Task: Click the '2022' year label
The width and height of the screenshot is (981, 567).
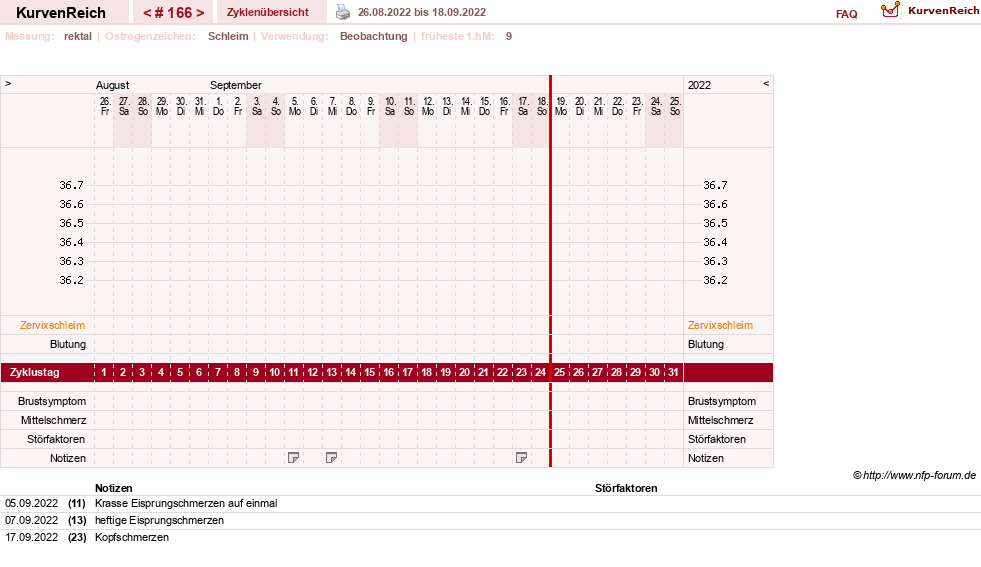Action: [x=699, y=85]
